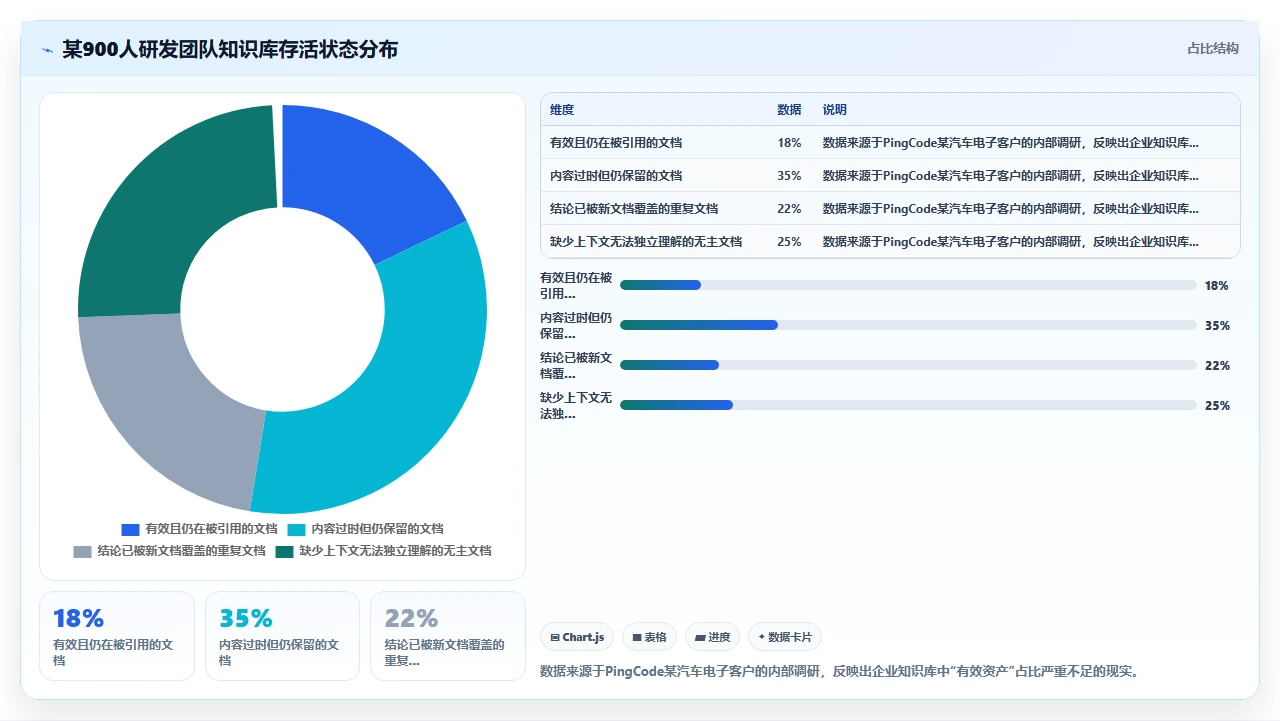Toggle legend label 缺少上下文无法独立理解的无主文档

[x=396, y=551]
